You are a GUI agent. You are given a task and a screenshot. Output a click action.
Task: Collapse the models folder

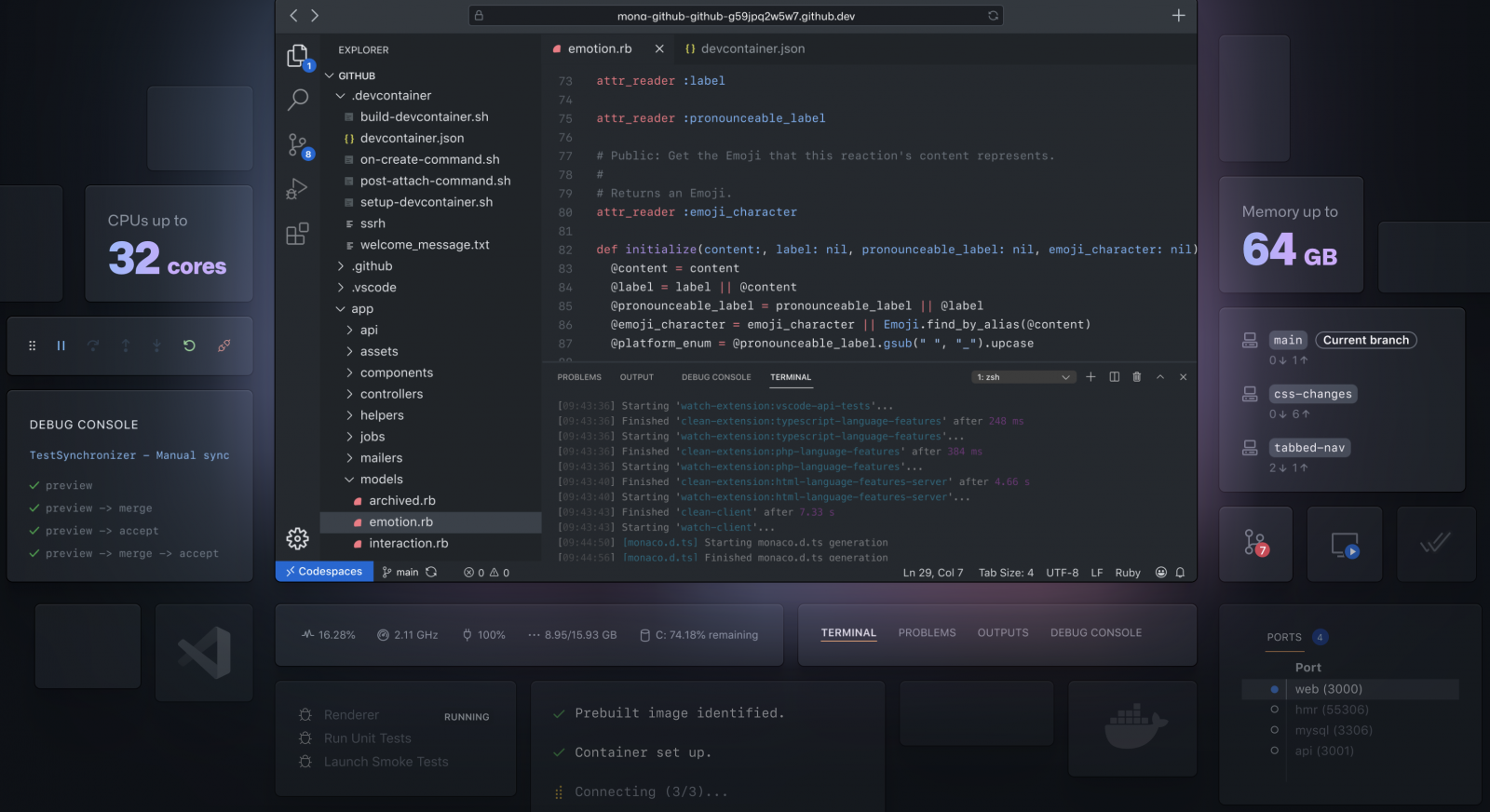click(x=381, y=480)
